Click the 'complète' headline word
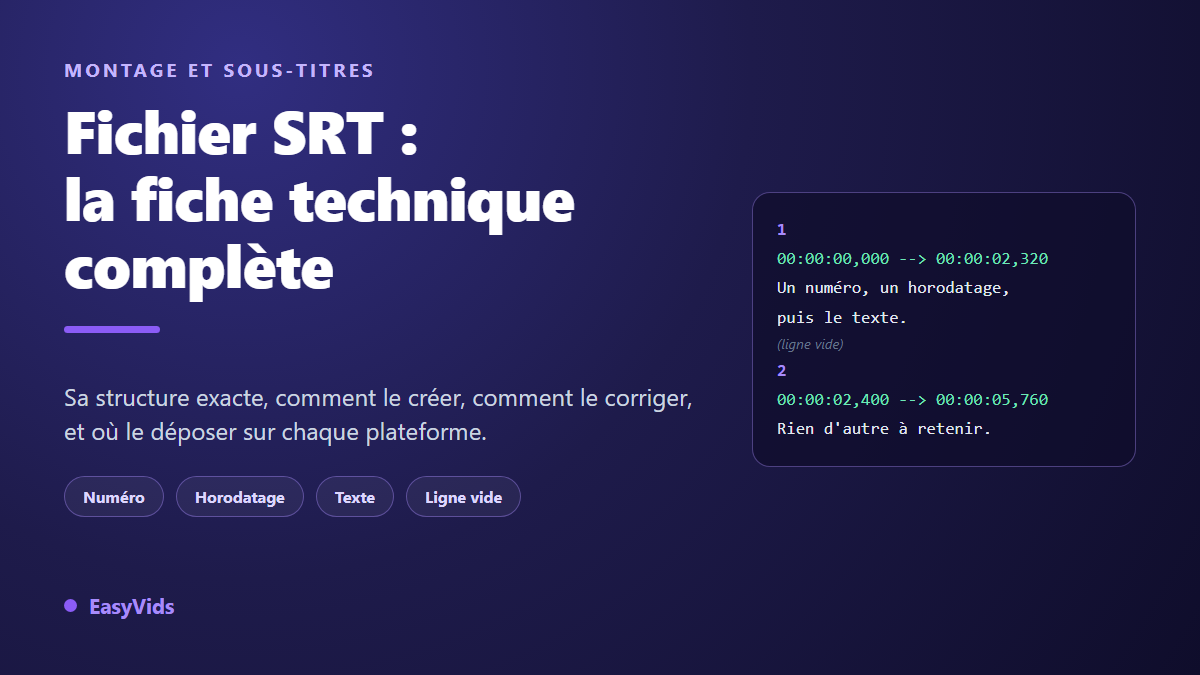Image resolution: width=1200 pixels, height=675 pixels. tap(198, 268)
